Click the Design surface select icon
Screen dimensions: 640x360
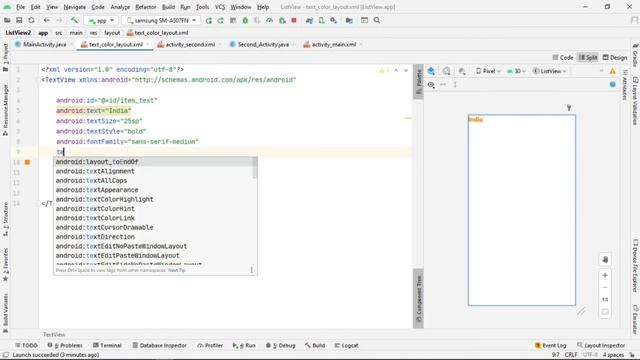tap(431, 71)
